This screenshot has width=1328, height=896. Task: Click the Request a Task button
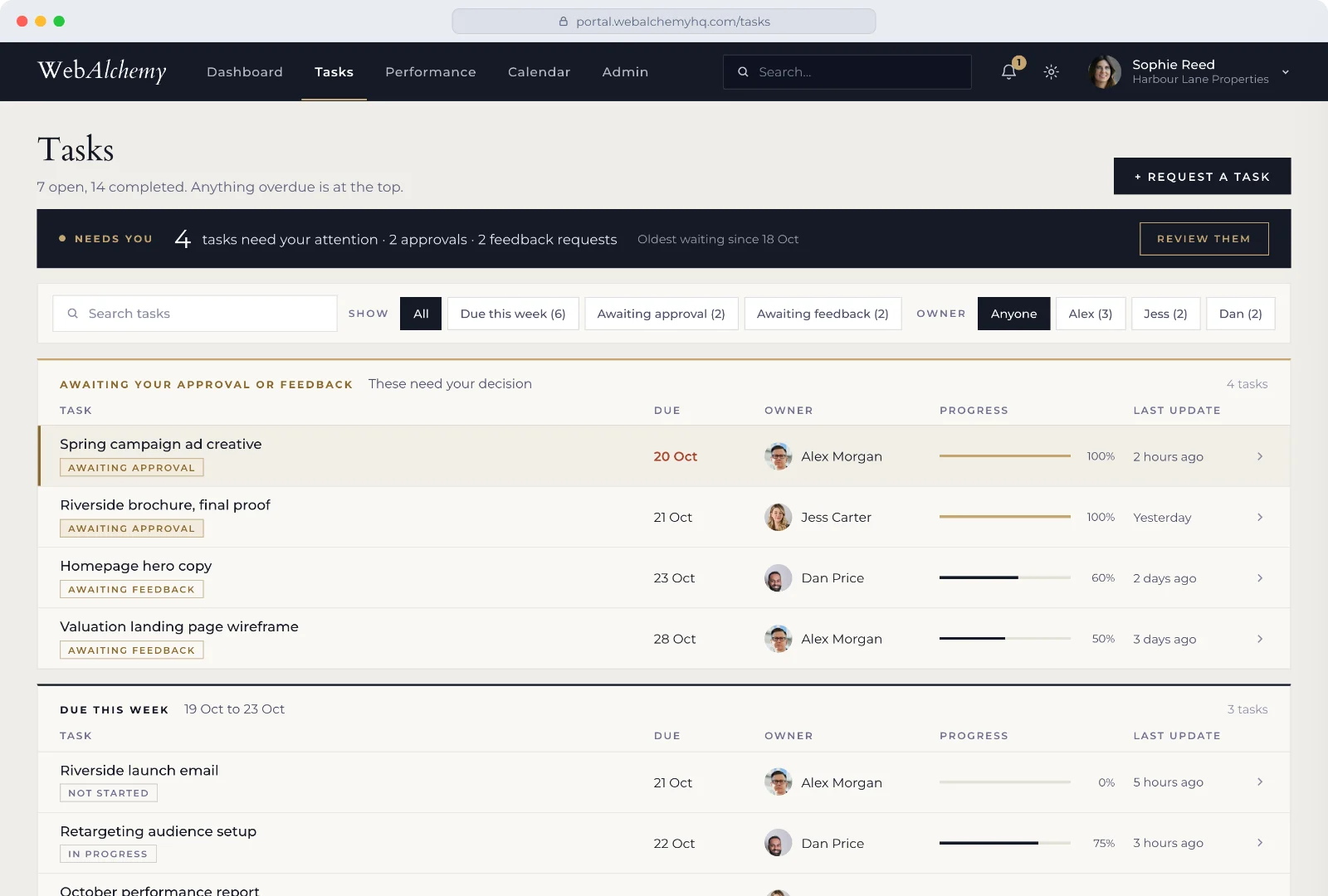(1202, 176)
